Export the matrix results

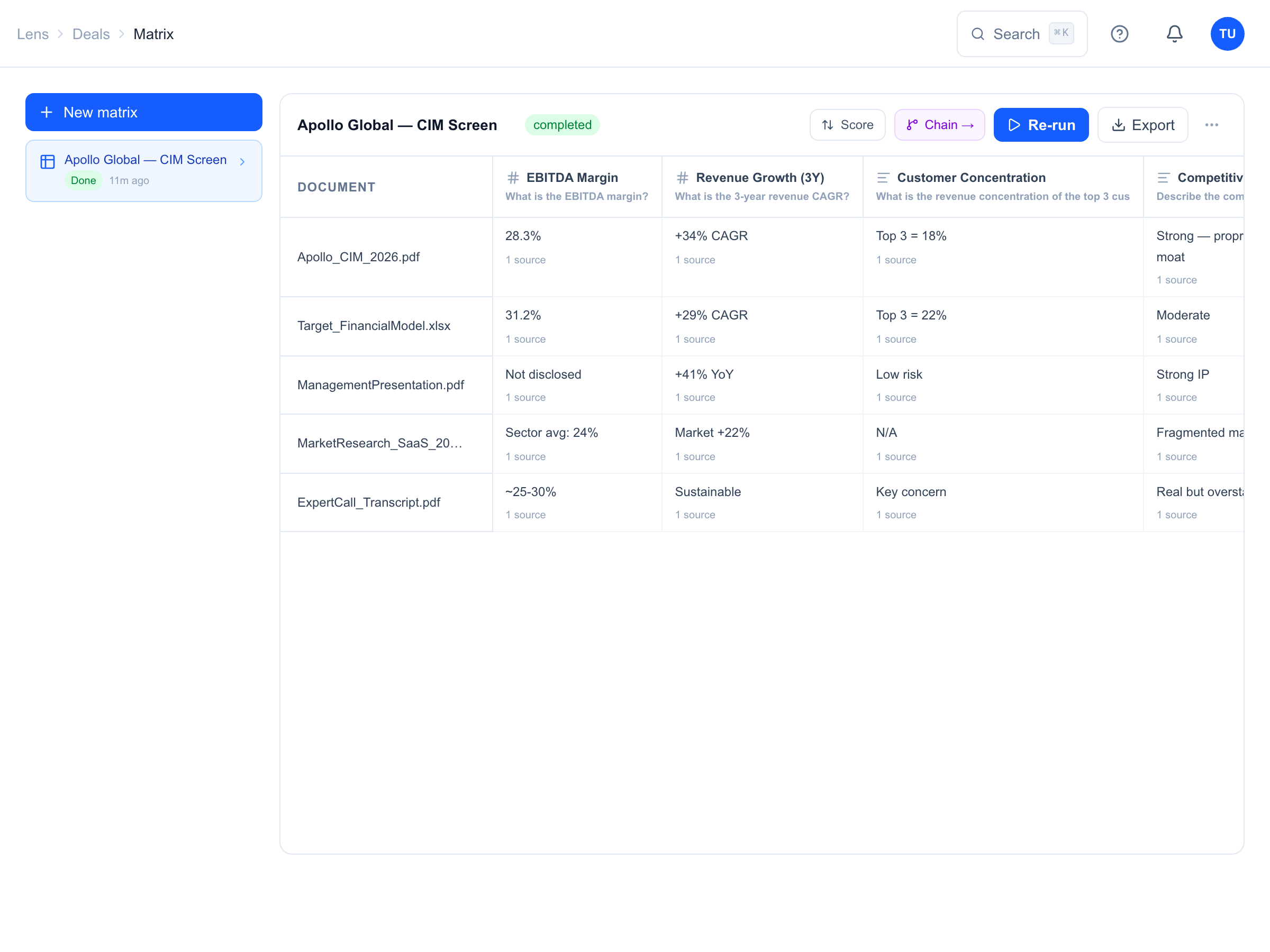tap(1142, 124)
